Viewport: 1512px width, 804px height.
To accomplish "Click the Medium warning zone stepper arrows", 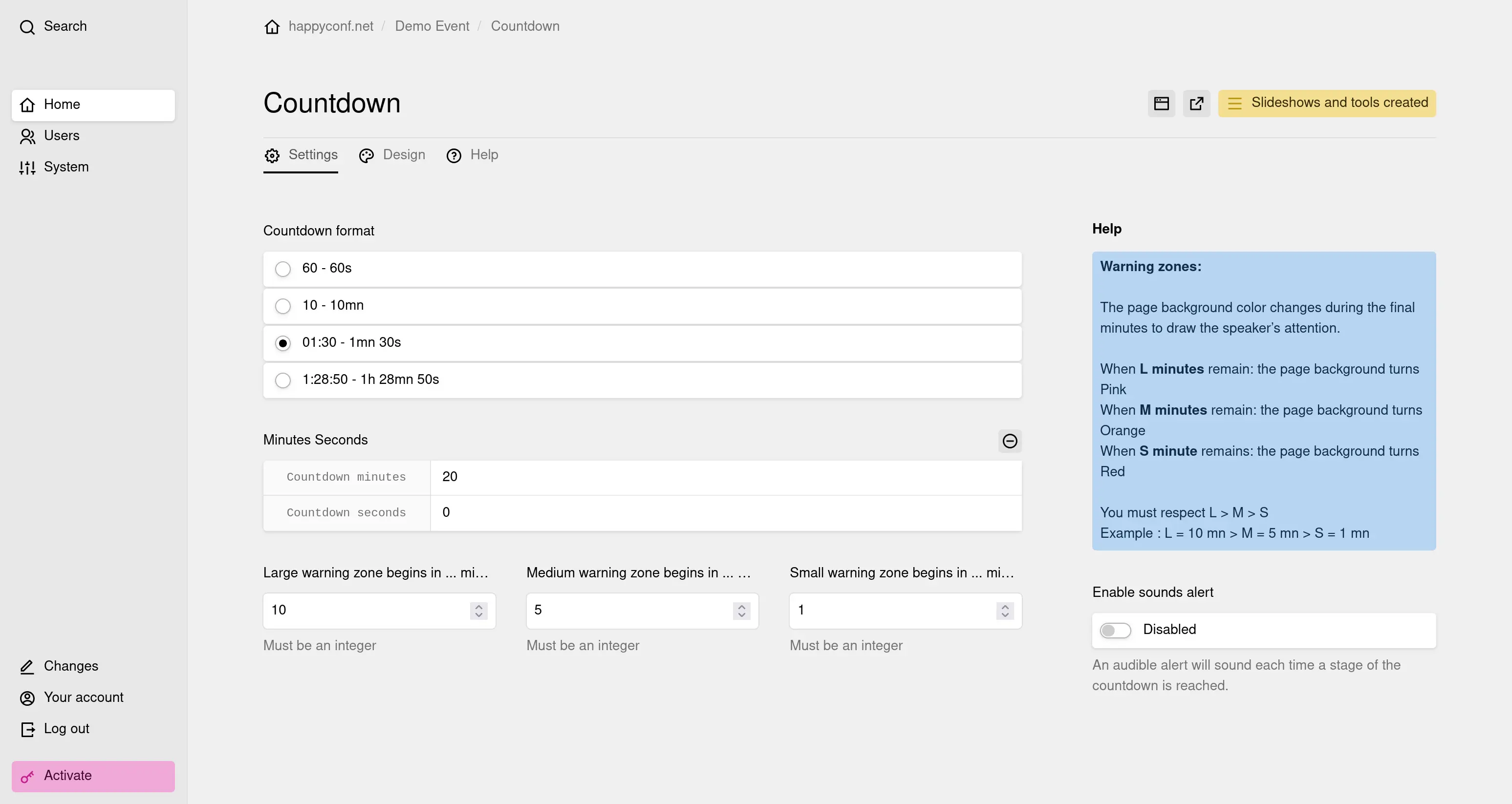I will point(741,611).
